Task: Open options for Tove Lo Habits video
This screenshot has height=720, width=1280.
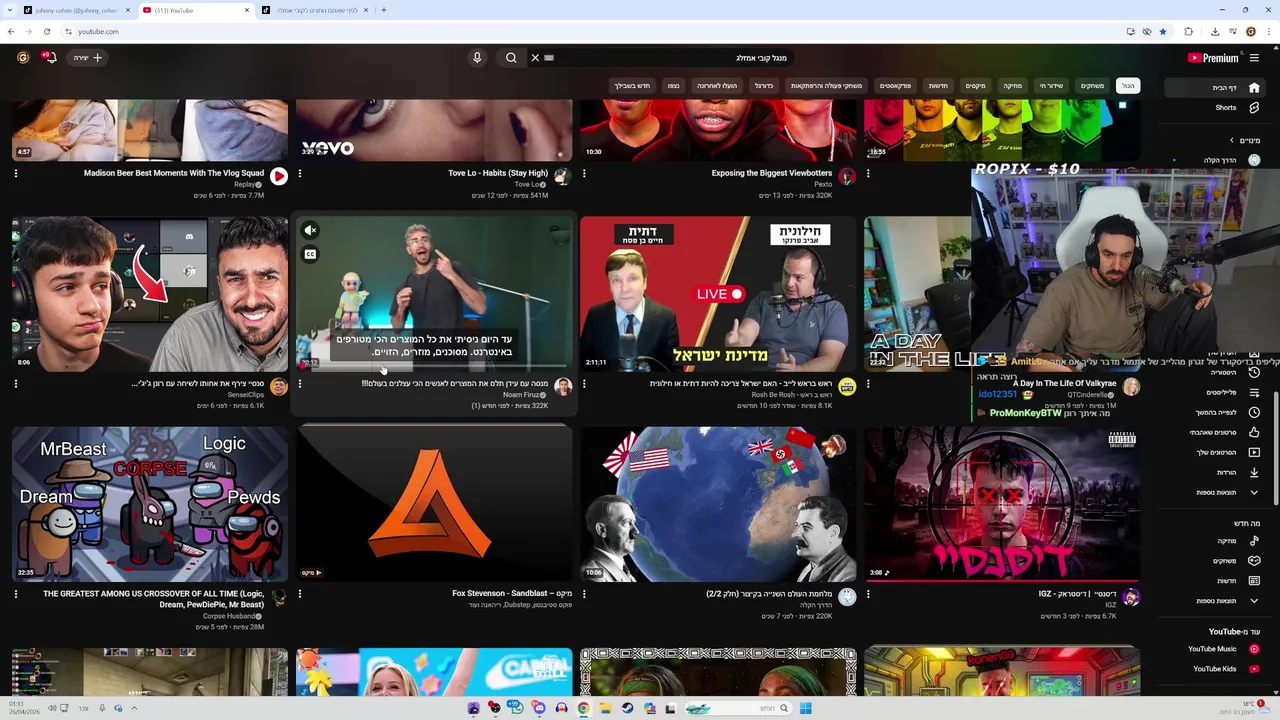Action: [299, 173]
